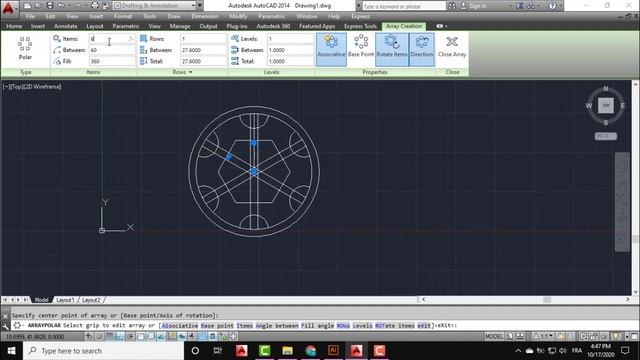Open Adobe Illustrator from taskbar

333,351
